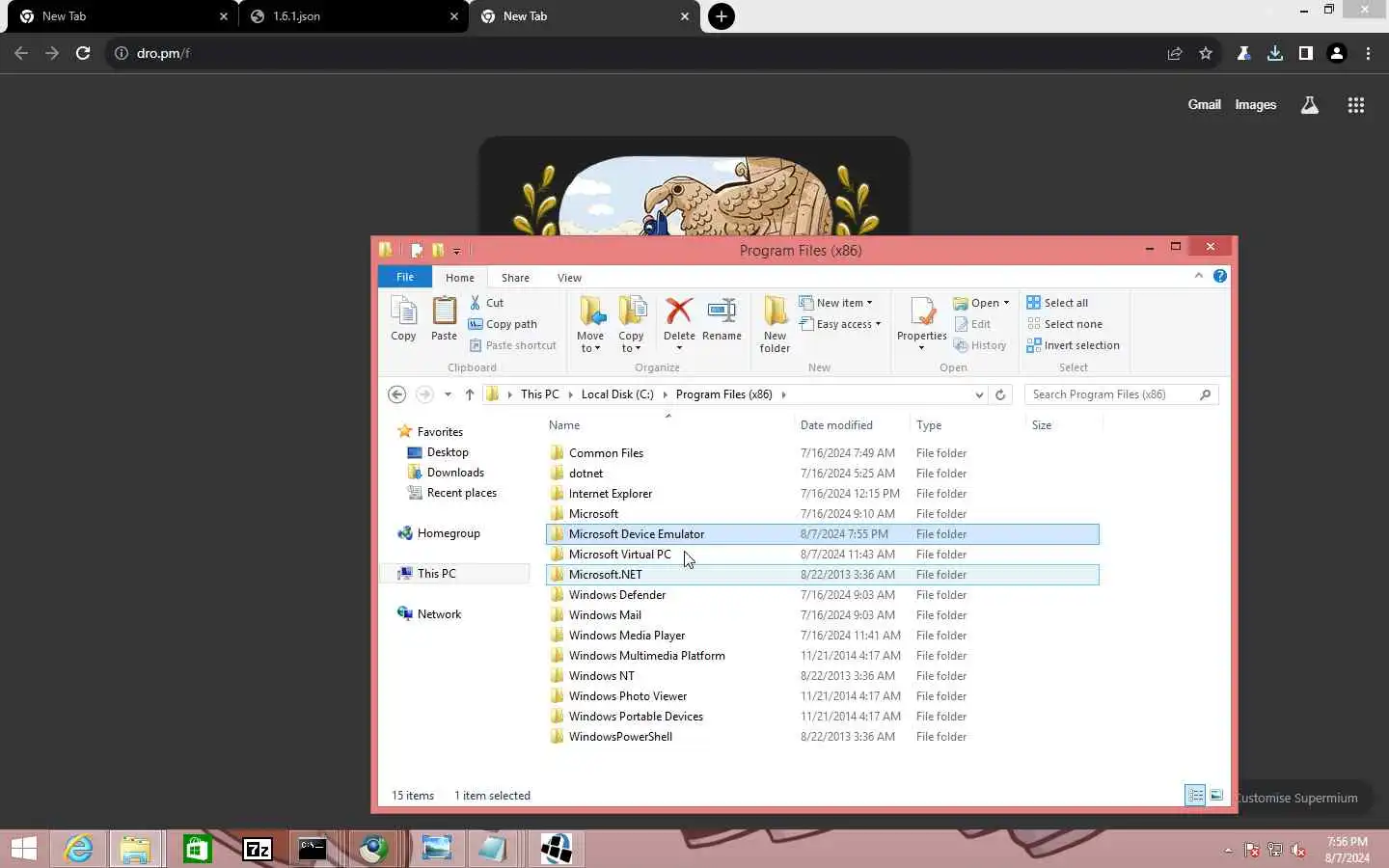Open 7-Zip from the taskbar

pos(258,849)
